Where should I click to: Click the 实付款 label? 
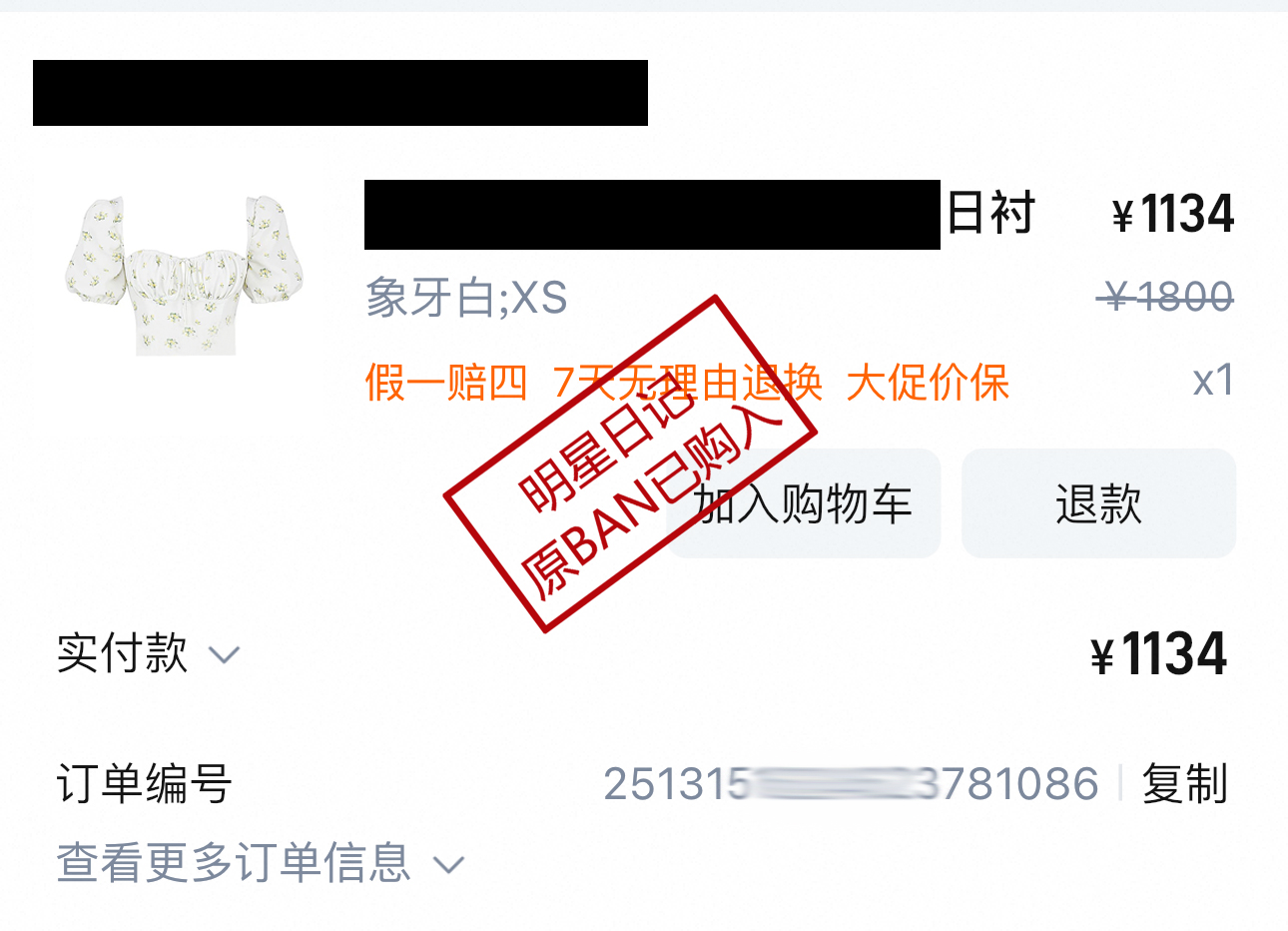coord(122,653)
